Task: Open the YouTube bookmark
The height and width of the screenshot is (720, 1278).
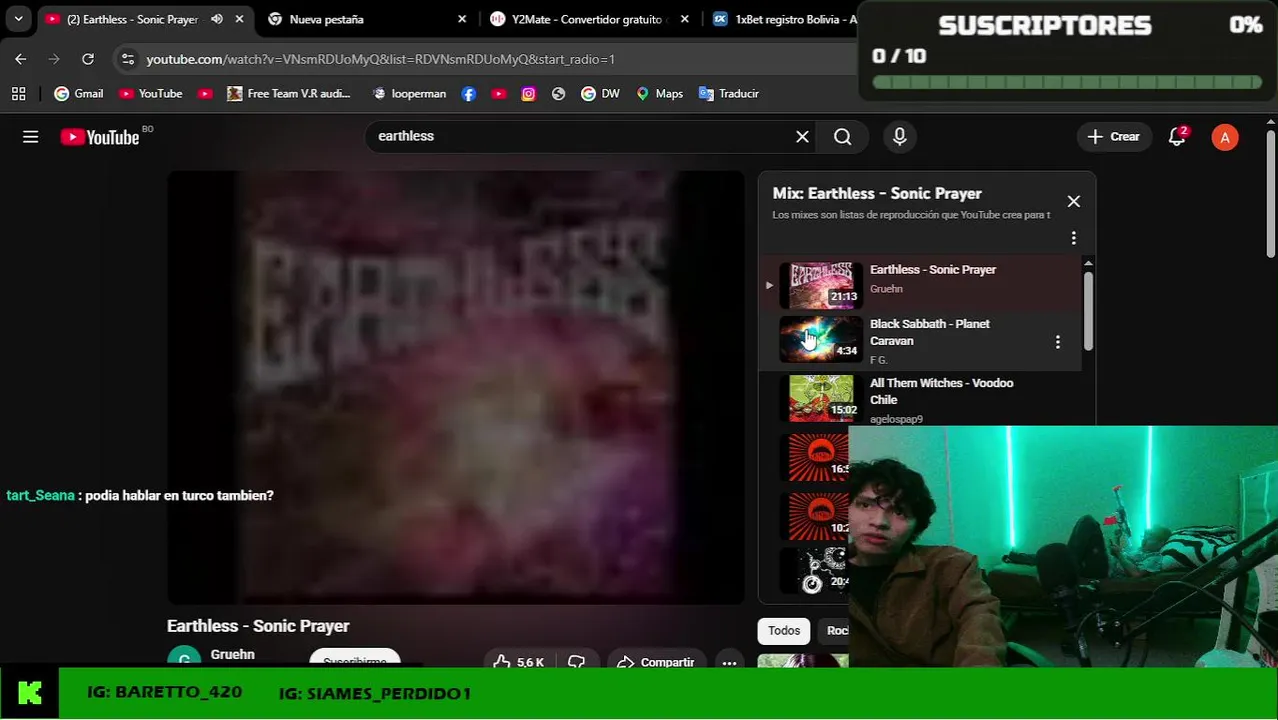Action: (150, 93)
